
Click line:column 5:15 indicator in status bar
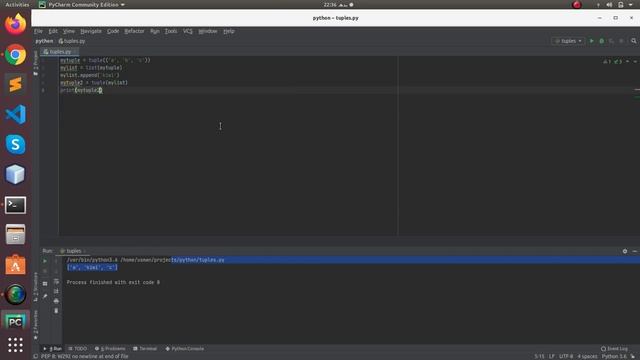click(539, 356)
